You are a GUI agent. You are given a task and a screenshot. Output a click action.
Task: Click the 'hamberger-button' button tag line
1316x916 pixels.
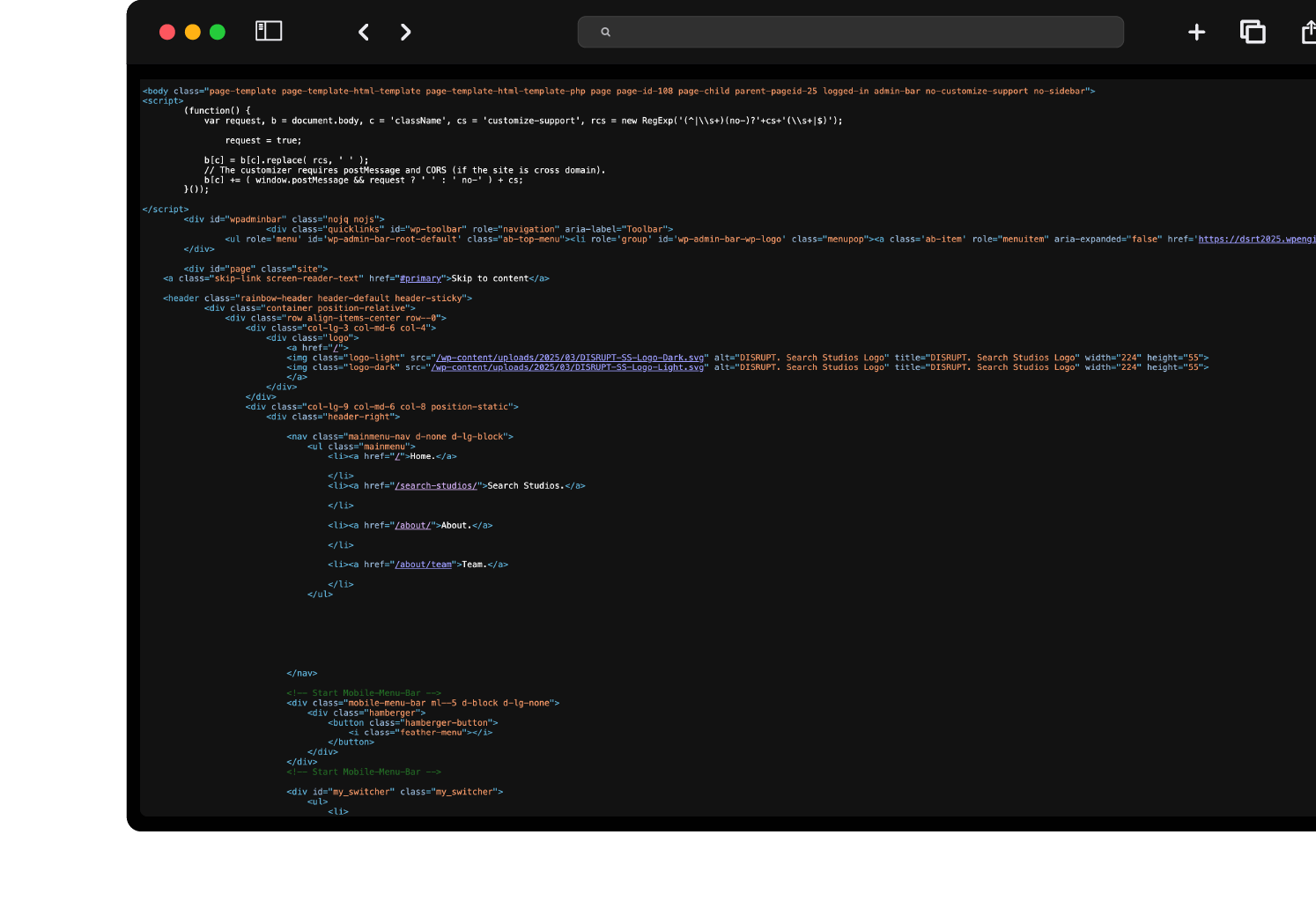pos(413,722)
